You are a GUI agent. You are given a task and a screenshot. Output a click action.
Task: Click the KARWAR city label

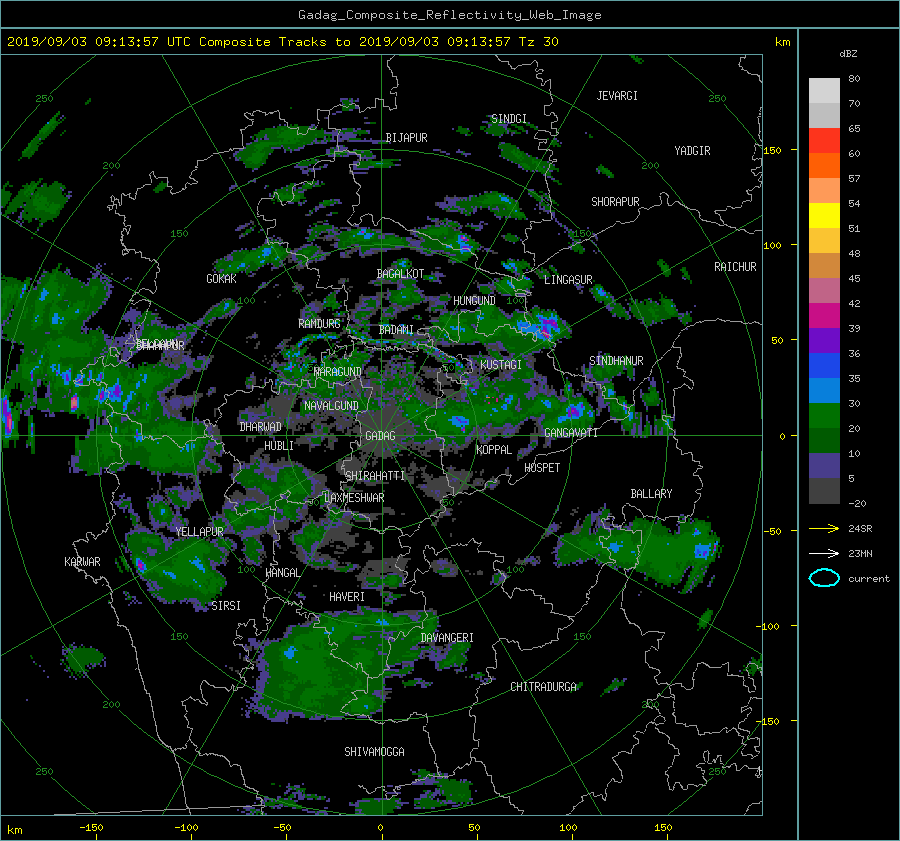point(82,562)
